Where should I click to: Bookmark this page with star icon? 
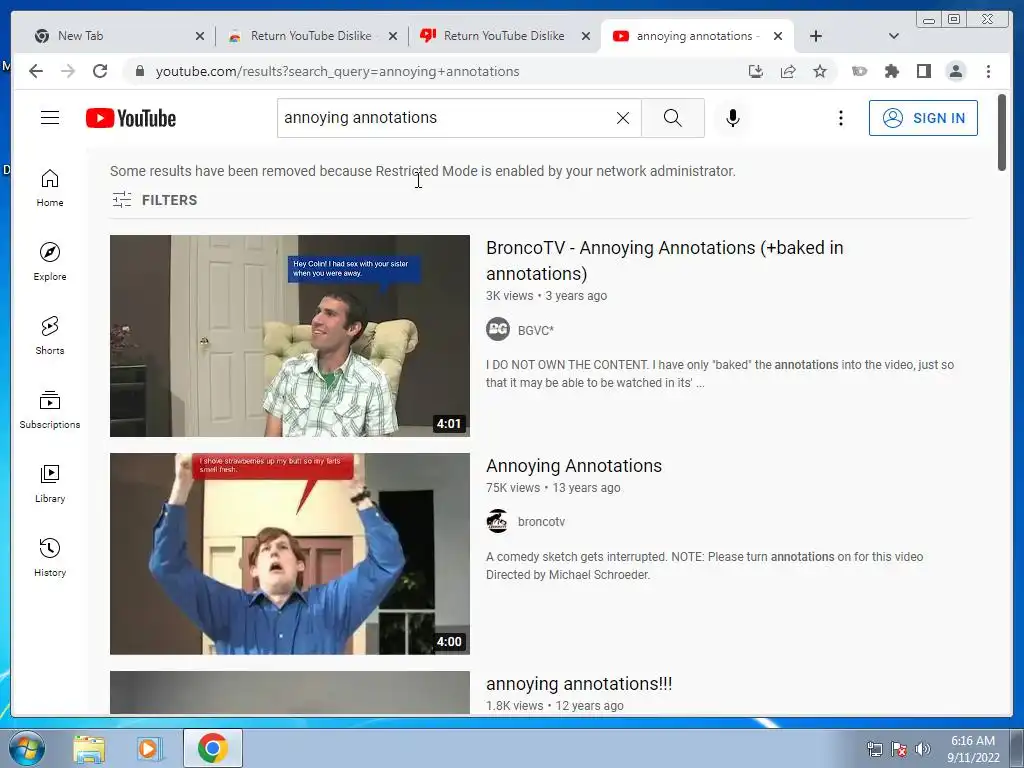(x=820, y=71)
